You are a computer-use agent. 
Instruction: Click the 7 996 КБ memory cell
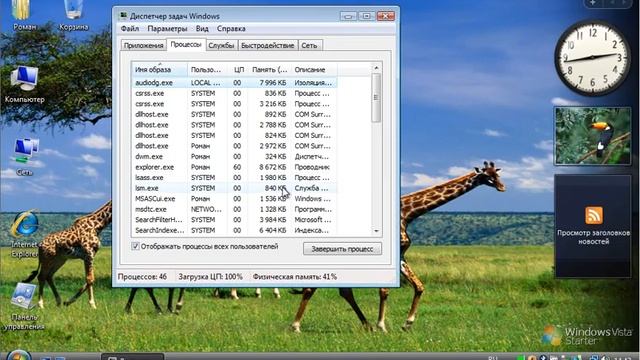point(272,82)
